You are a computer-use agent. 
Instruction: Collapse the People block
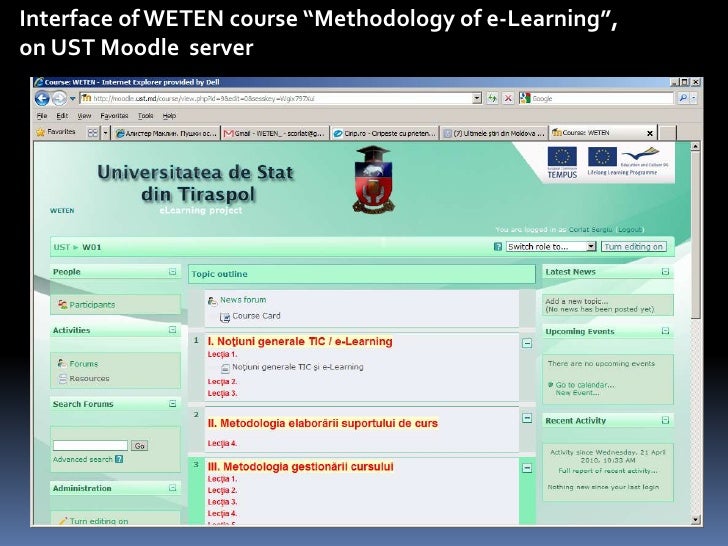(x=172, y=272)
